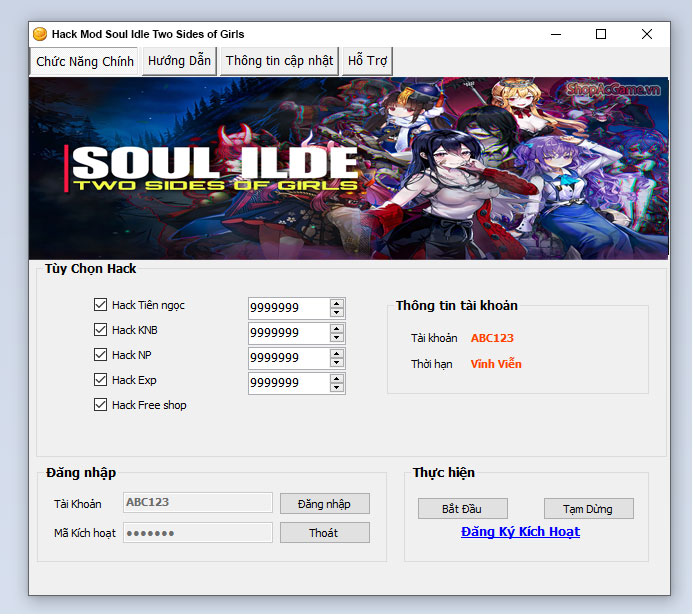This screenshot has width=693, height=616.
Task: Increase Hack NP value with up arrow
Action: pos(337,354)
